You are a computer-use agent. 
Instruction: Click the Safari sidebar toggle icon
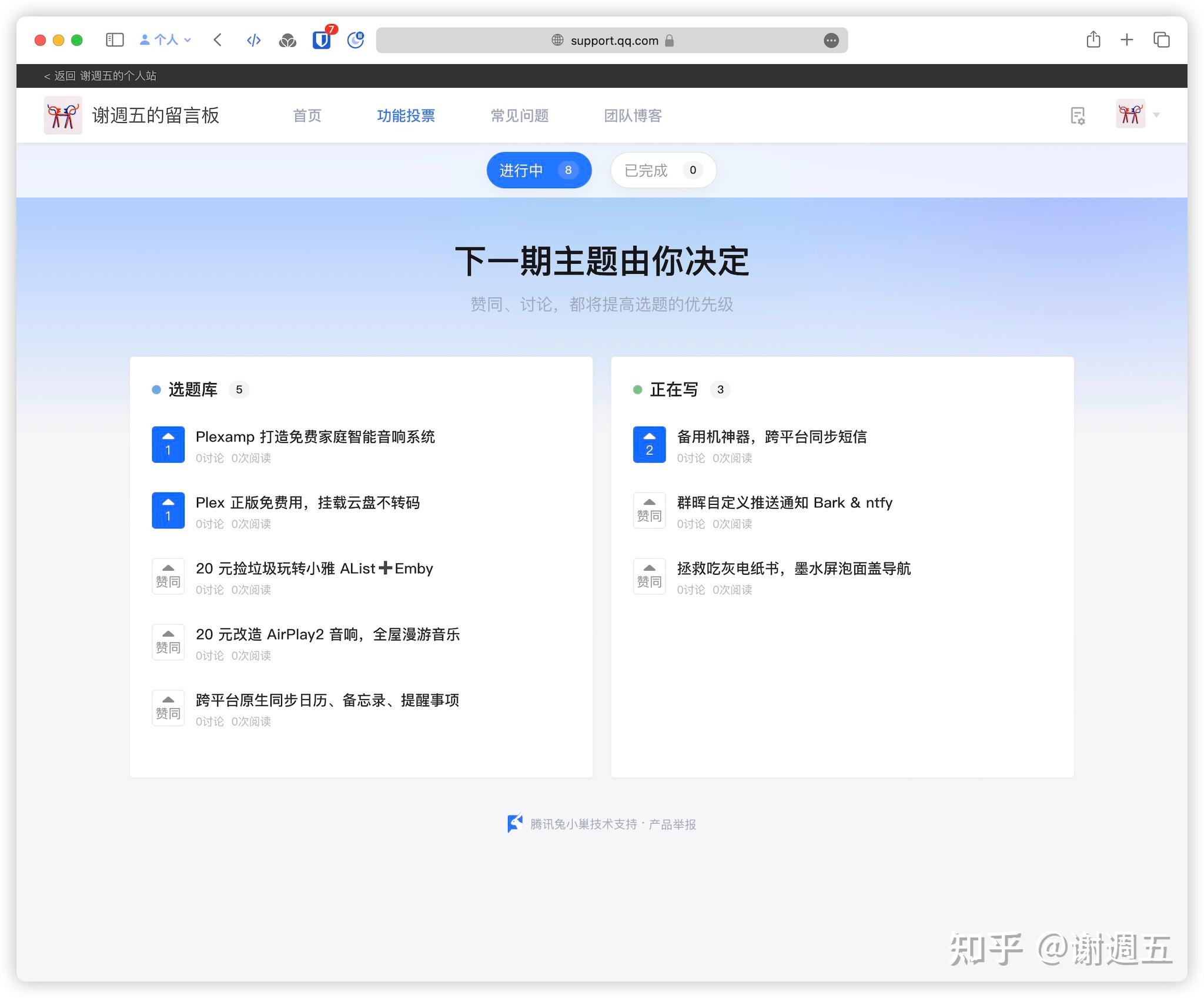click(x=115, y=40)
